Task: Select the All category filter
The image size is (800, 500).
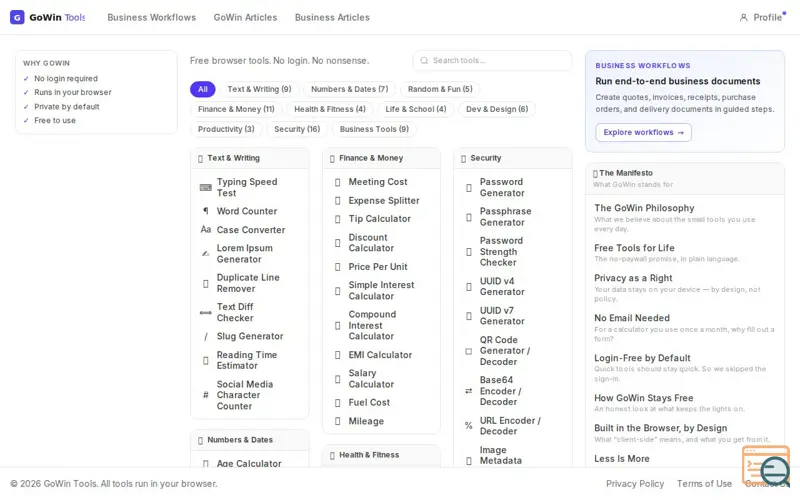Action: (x=203, y=89)
